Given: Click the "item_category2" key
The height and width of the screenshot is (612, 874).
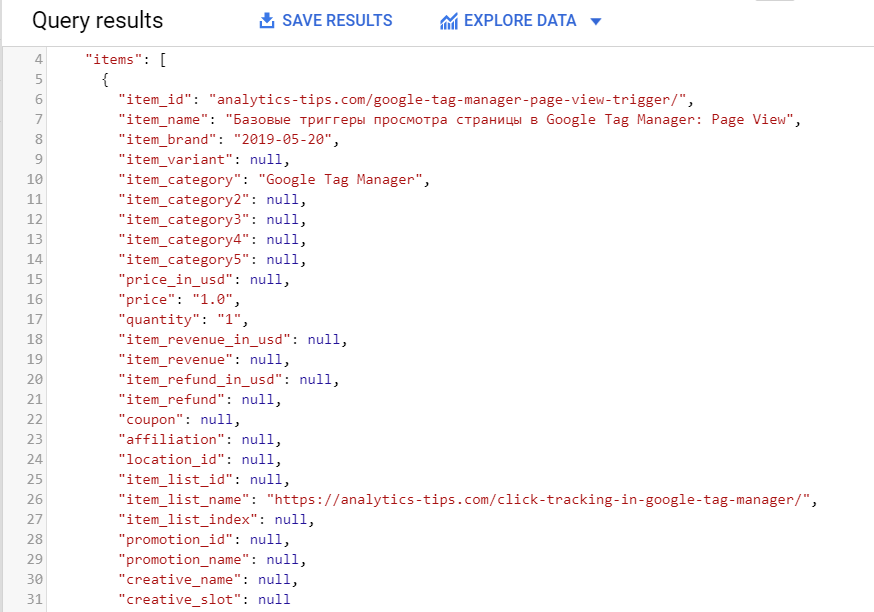Looking at the screenshot, I should (x=183, y=200).
